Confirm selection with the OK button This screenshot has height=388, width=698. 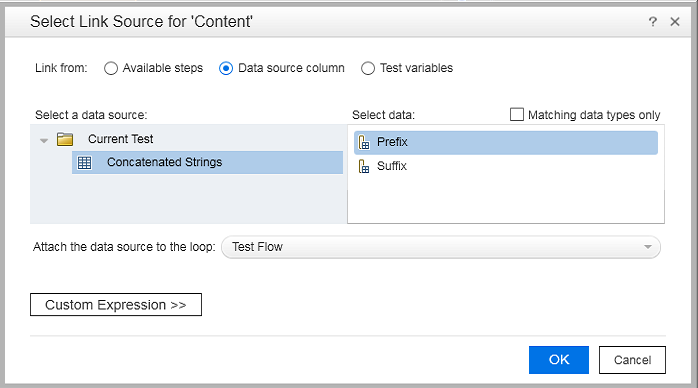559,360
